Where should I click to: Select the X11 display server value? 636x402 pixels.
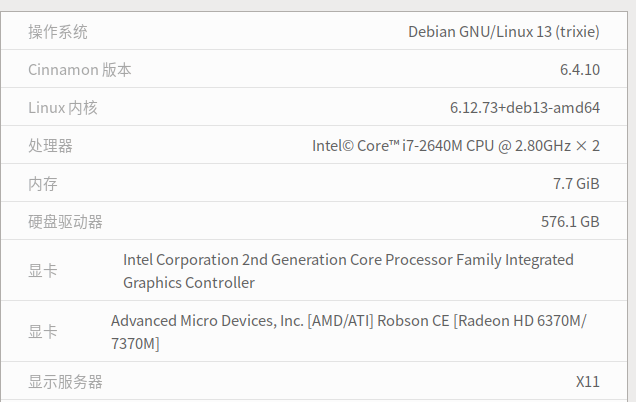pos(587,382)
